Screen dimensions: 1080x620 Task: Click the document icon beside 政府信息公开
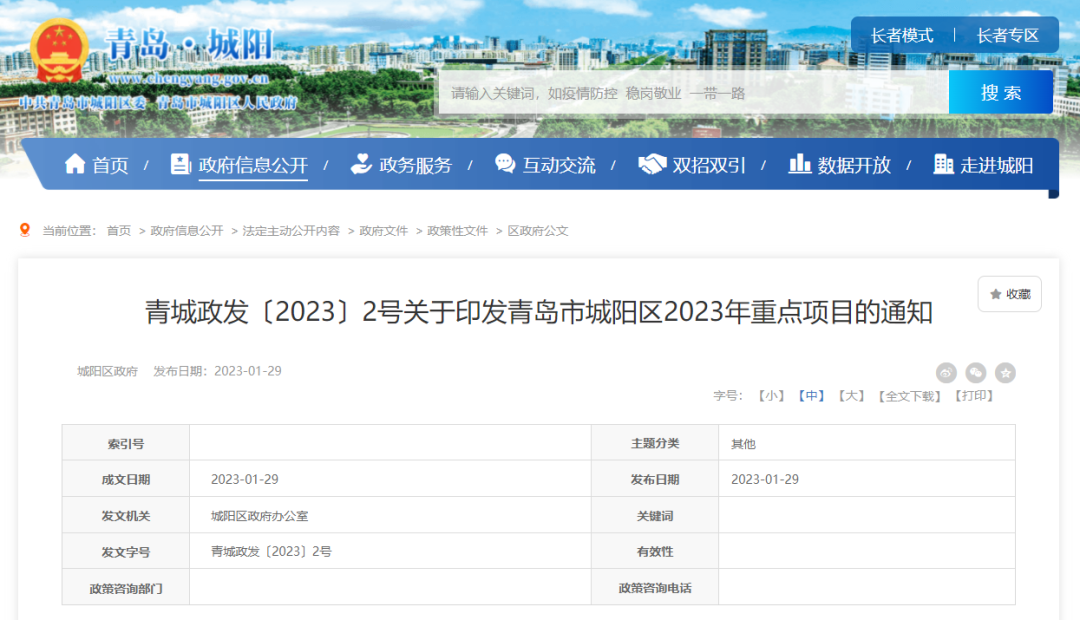(x=180, y=164)
